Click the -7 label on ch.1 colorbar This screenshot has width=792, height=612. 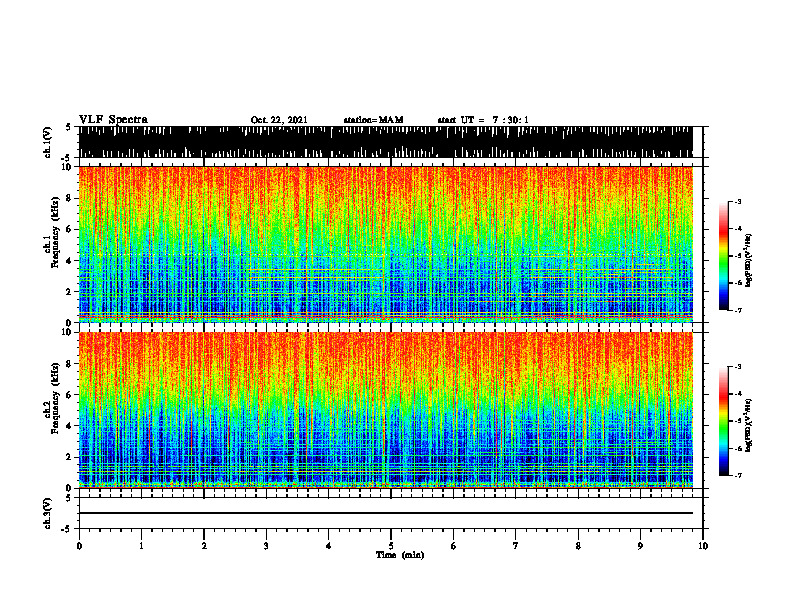point(737,310)
